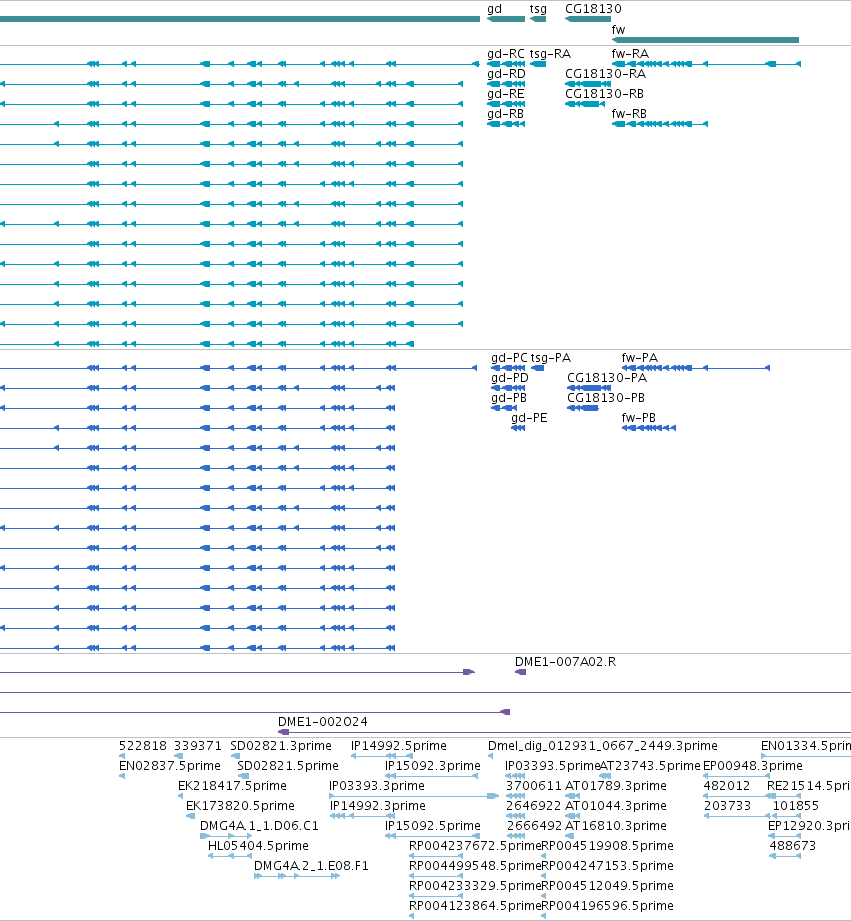Click EST 482012
The image size is (851, 921).
(736, 796)
